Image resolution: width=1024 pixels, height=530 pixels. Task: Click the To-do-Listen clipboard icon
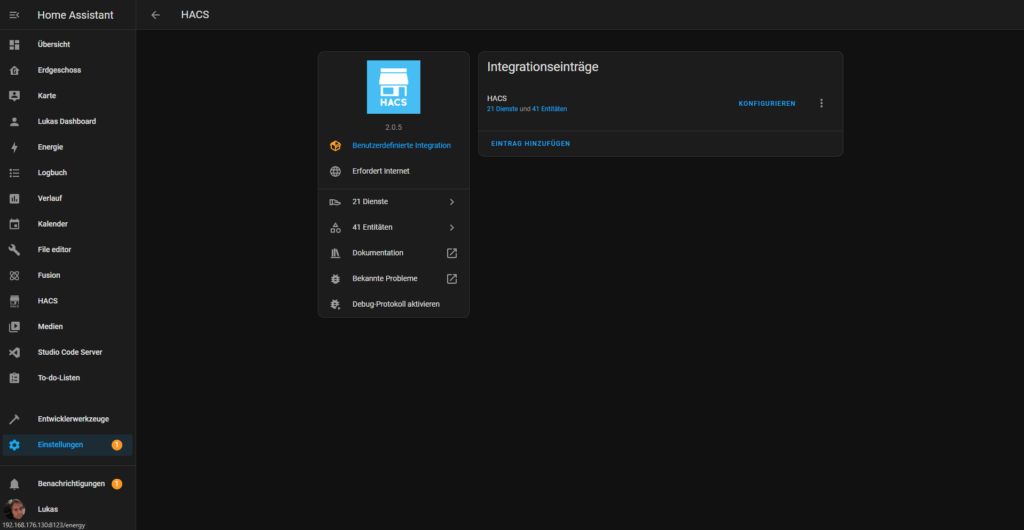(14, 378)
